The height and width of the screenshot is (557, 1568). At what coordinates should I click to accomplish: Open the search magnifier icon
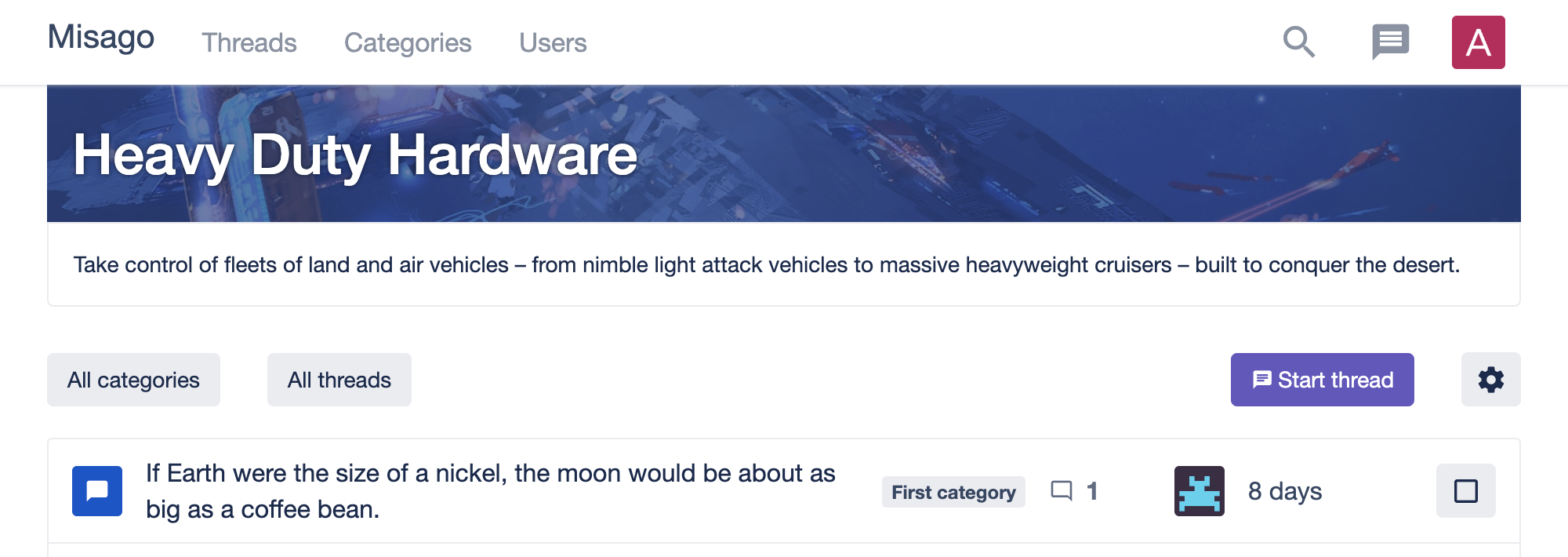click(x=1298, y=42)
